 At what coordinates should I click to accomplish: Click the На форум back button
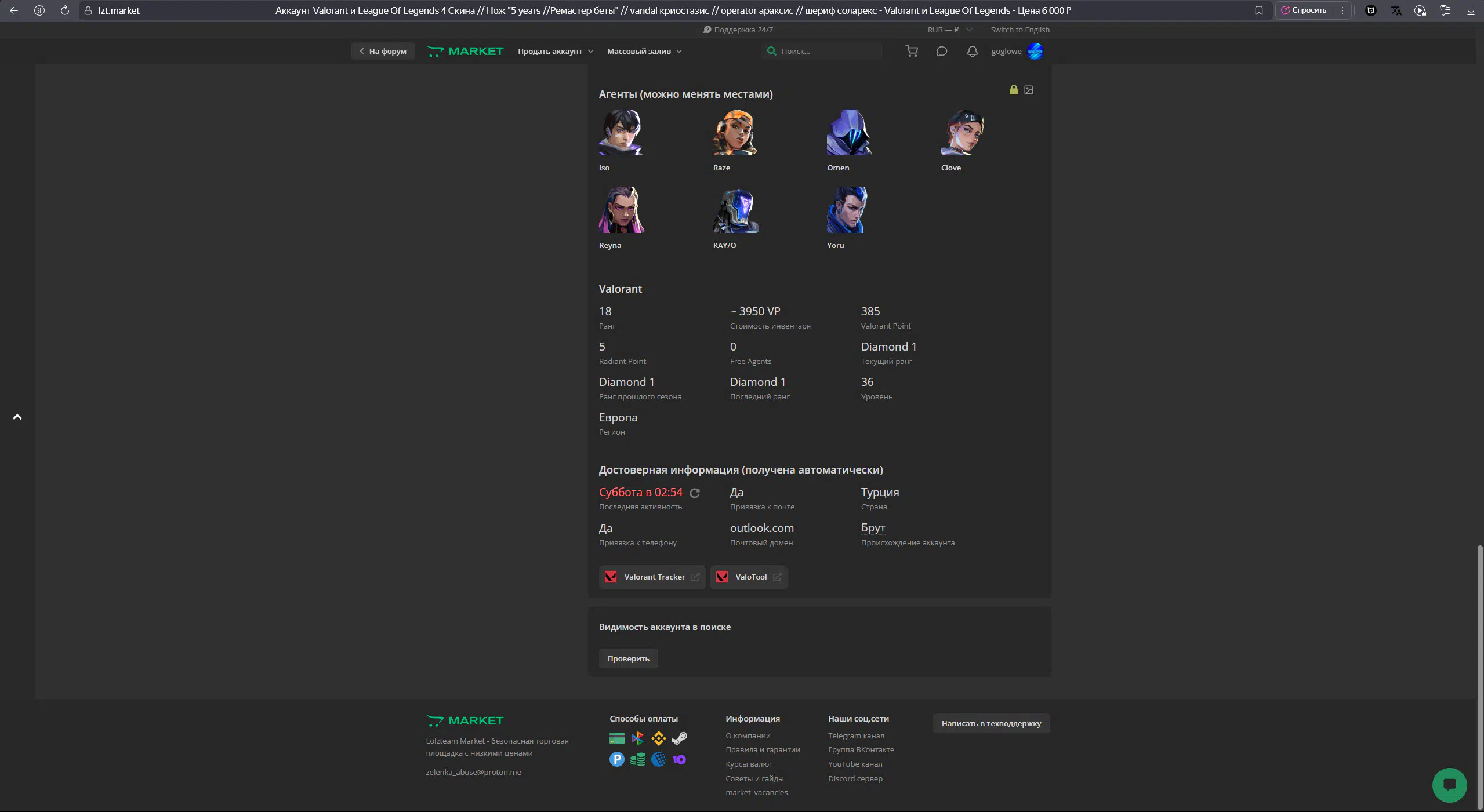tap(383, 51)
